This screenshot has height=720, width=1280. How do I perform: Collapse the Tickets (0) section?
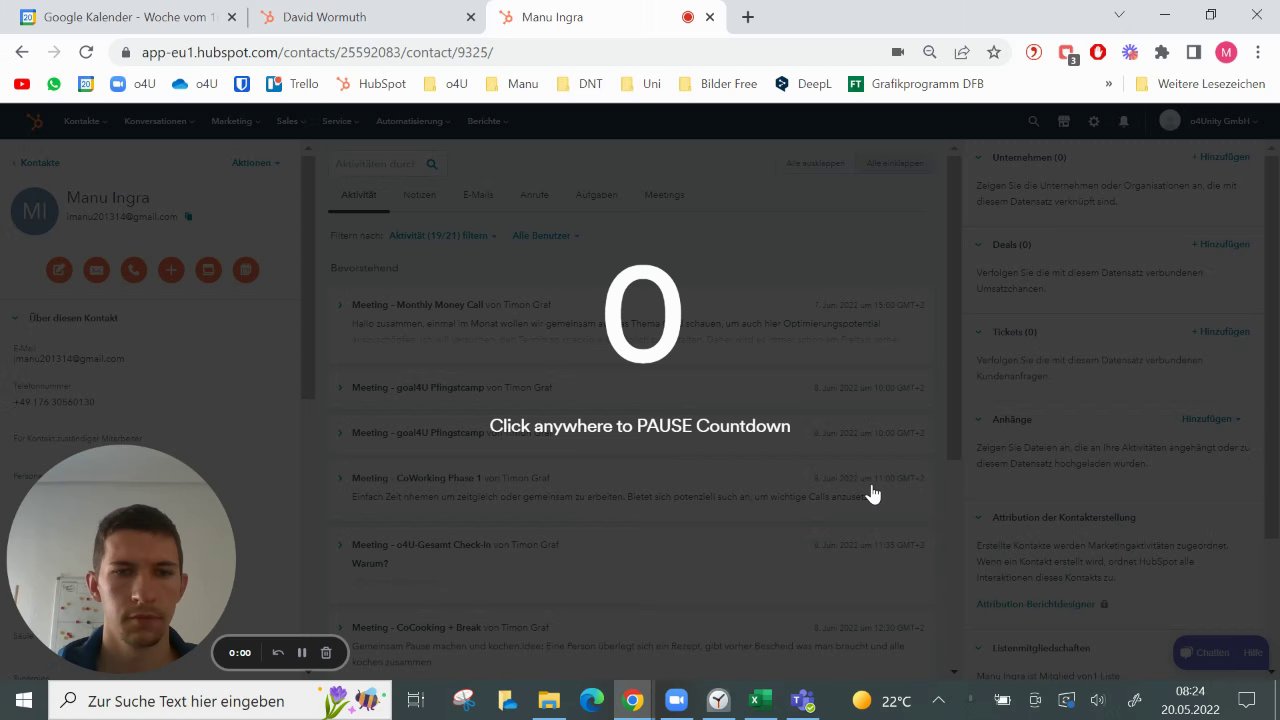coord(979,332)
